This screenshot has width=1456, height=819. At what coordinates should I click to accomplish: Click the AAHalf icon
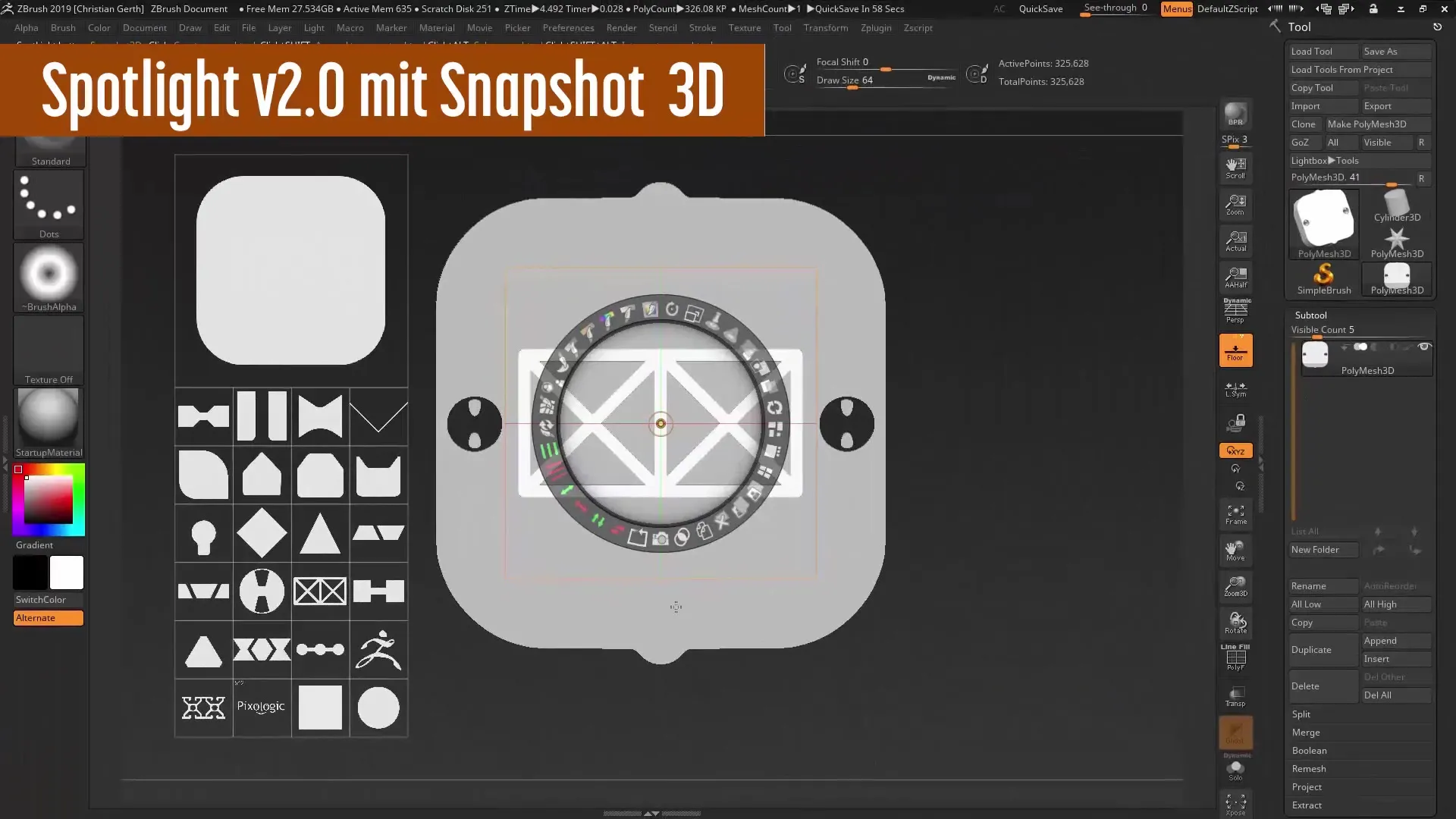click(1235, 278)
